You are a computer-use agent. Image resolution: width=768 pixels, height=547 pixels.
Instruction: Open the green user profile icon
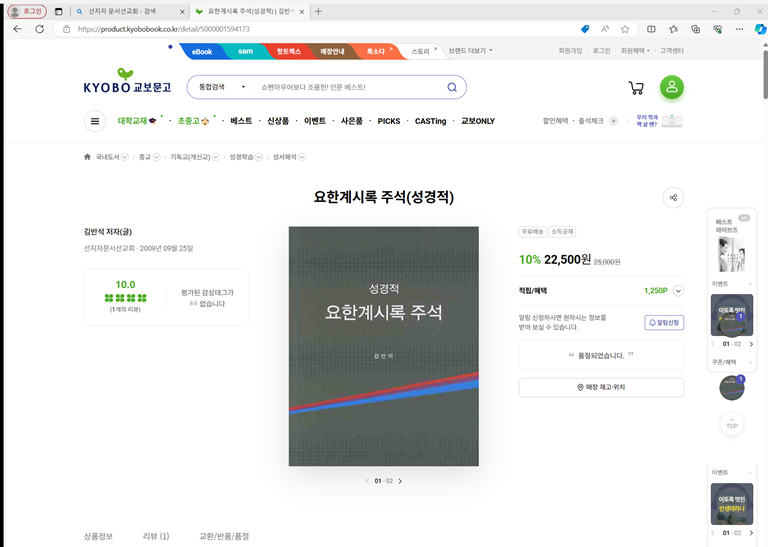click(672, 87)
